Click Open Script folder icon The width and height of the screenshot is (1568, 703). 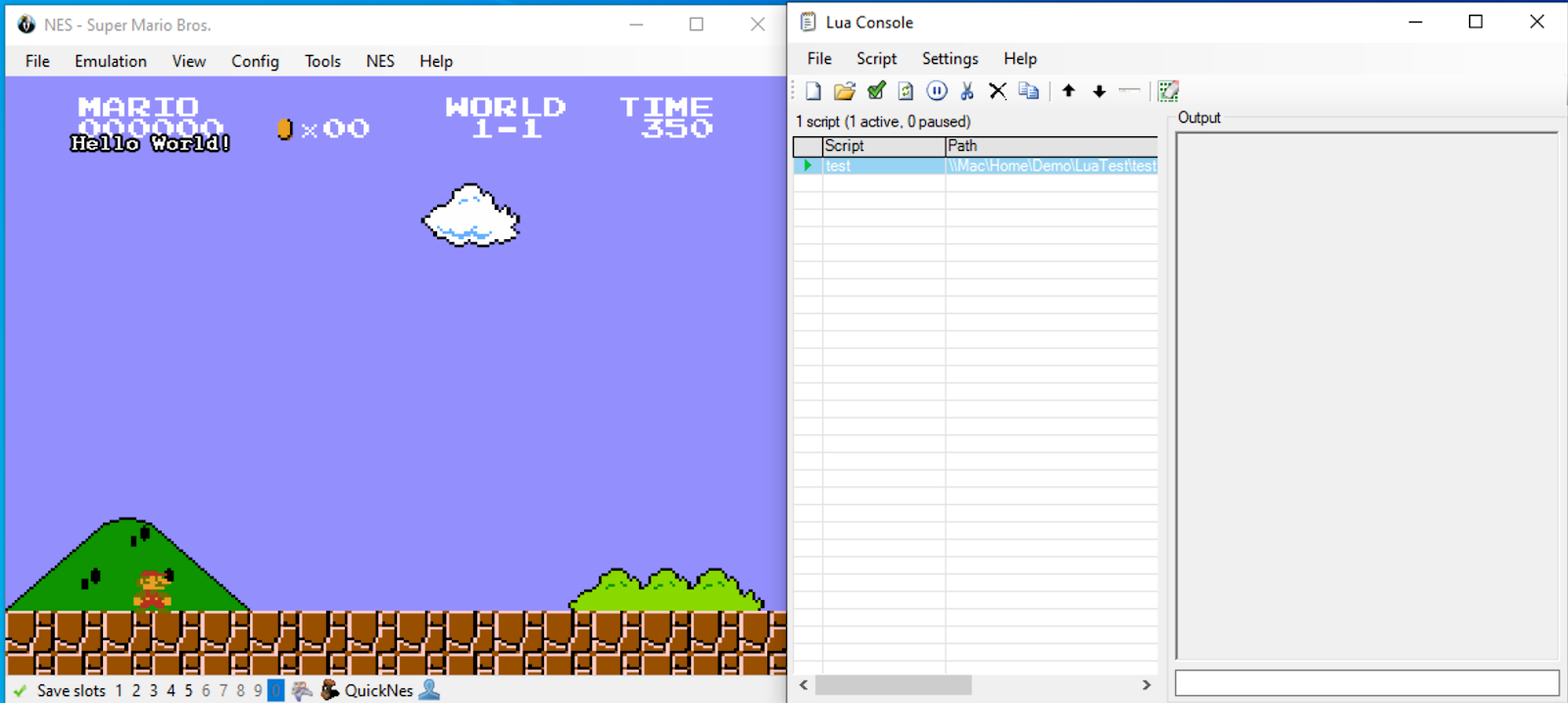coord(845,91)
